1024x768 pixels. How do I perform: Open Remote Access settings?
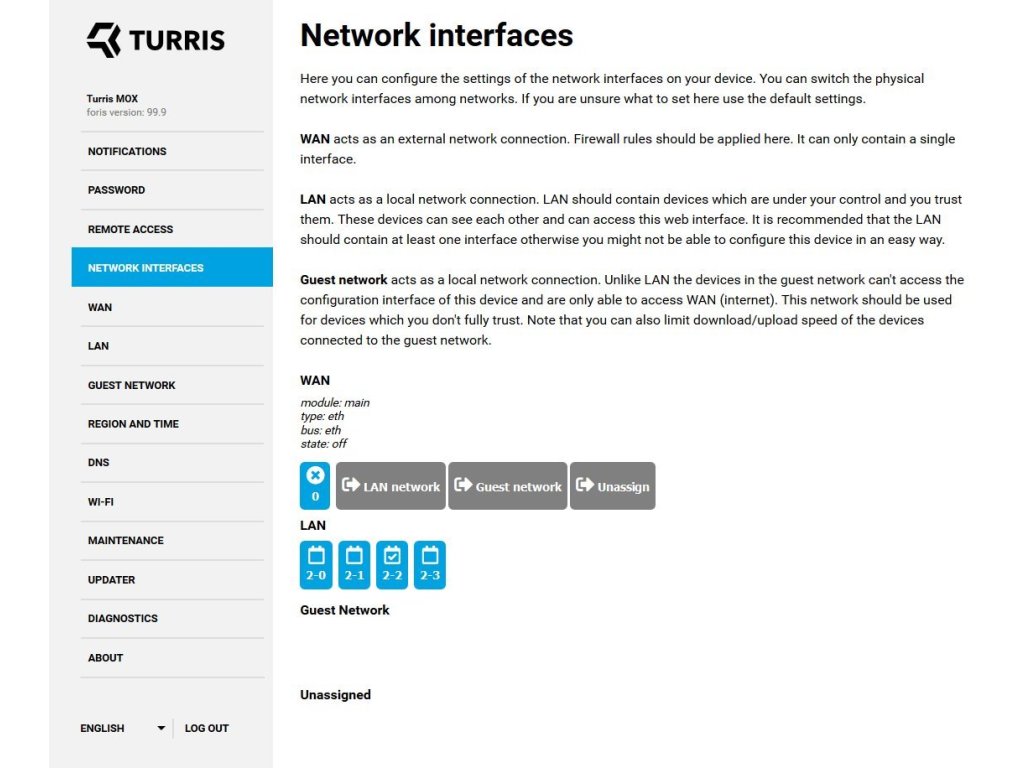coord(130,229)
